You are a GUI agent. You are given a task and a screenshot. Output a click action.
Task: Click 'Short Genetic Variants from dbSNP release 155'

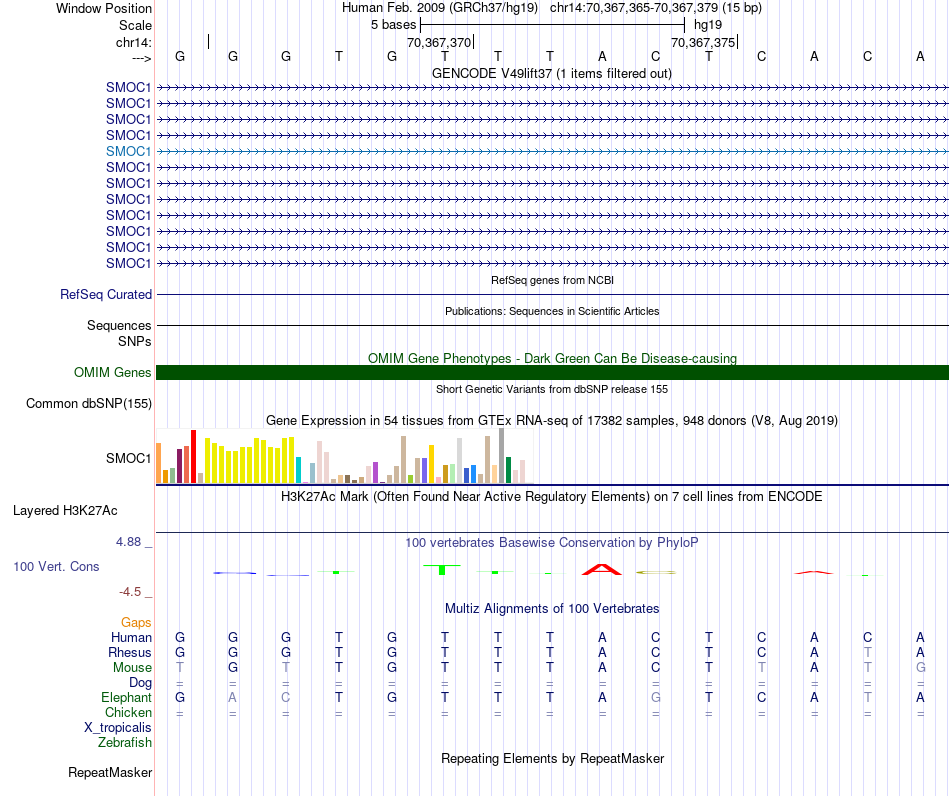[x=552, y=390]
